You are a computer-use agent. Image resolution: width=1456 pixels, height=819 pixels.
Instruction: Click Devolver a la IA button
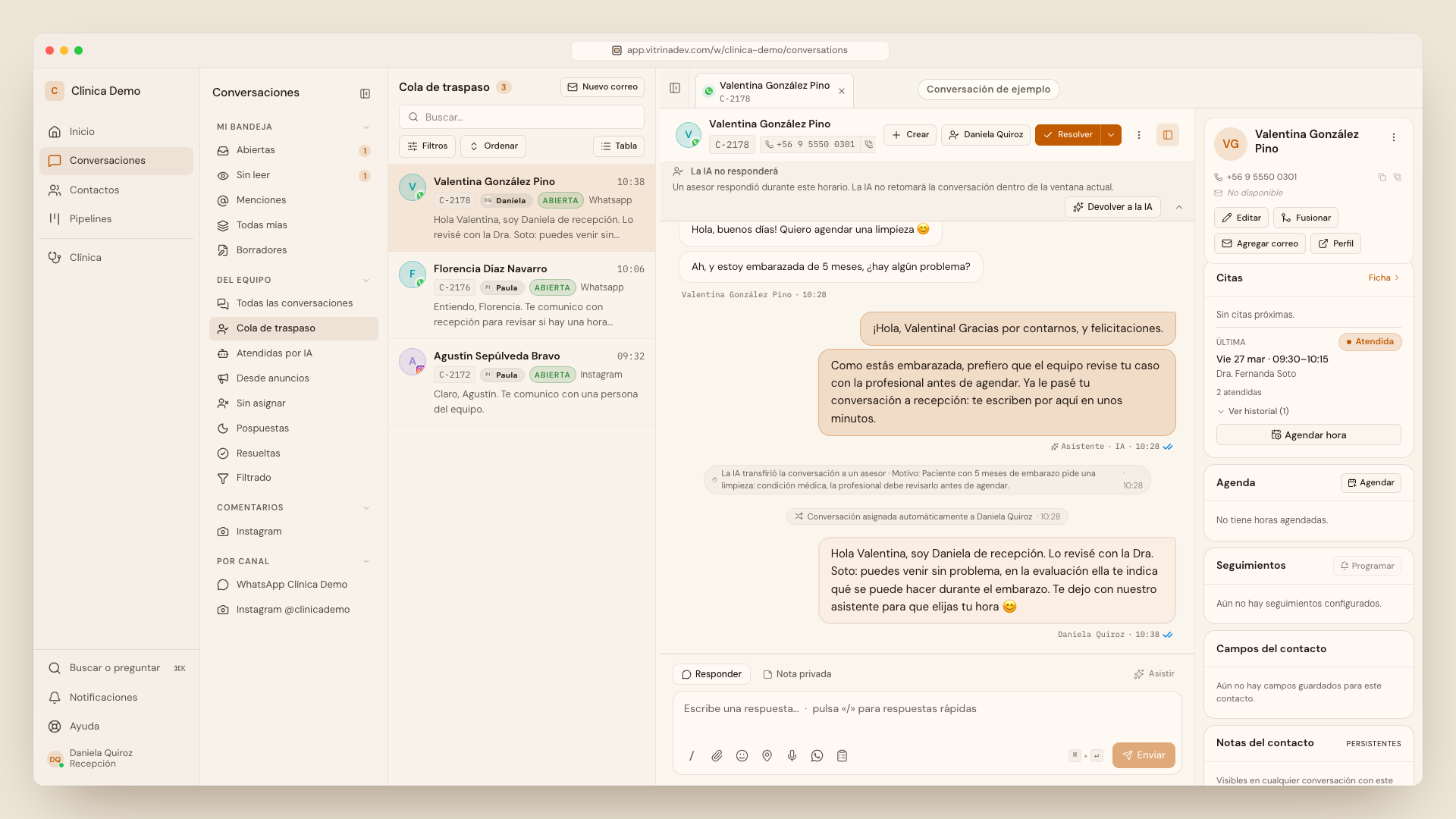[x=1112, y=207]
